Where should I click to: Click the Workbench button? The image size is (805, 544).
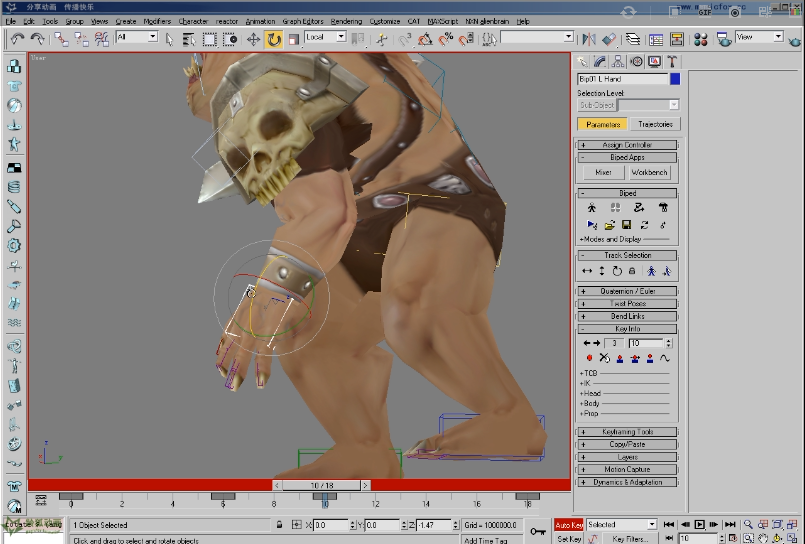(649, 172)
